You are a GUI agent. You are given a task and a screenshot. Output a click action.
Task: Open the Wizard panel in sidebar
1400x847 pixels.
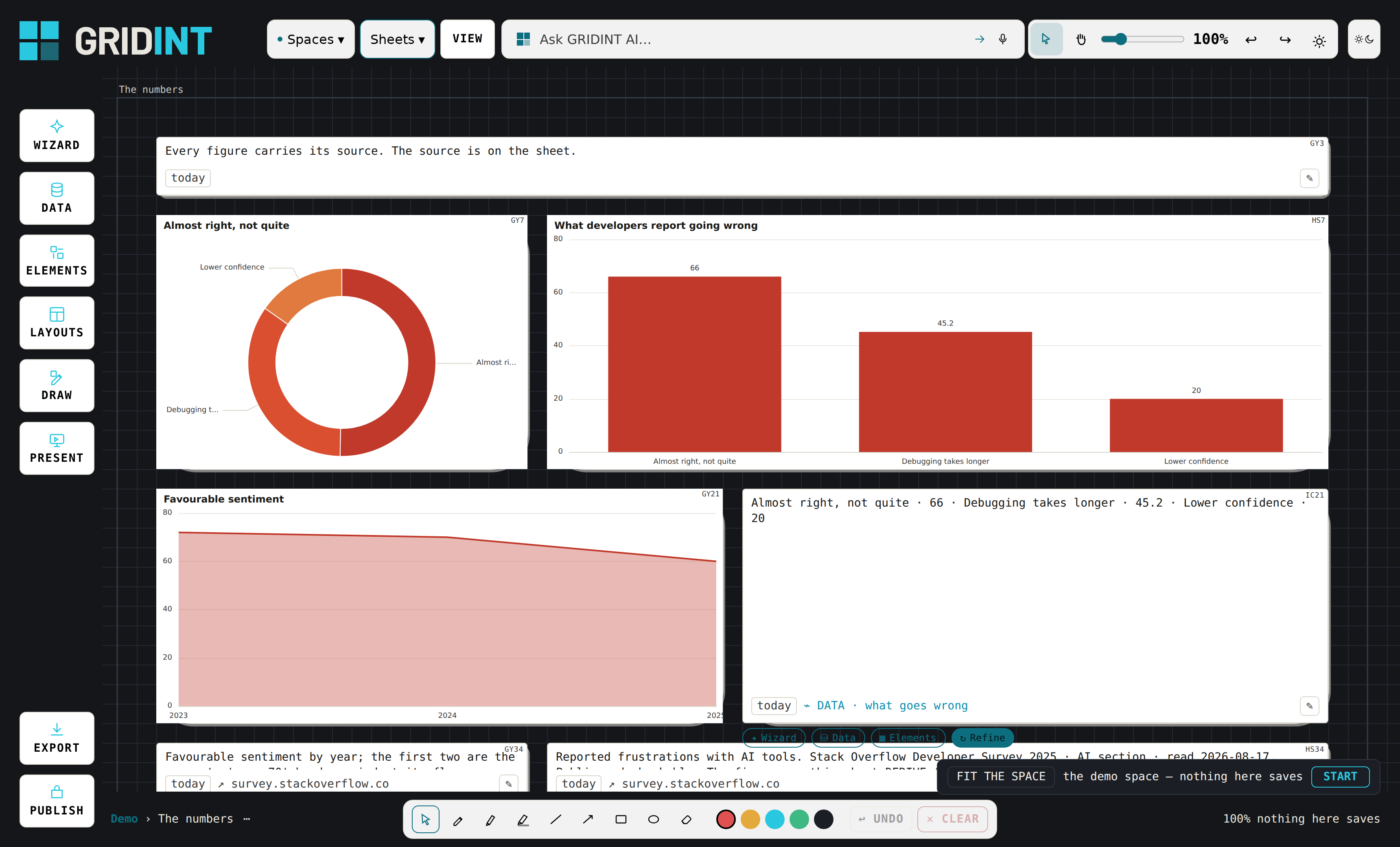coord(57,135)
